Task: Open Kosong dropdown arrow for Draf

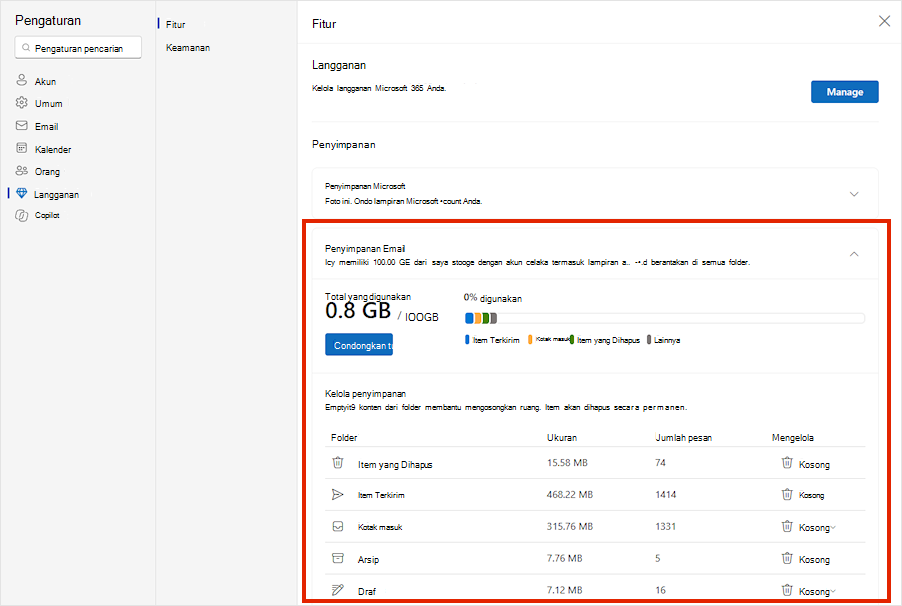Action: click(x=833, y=591)
